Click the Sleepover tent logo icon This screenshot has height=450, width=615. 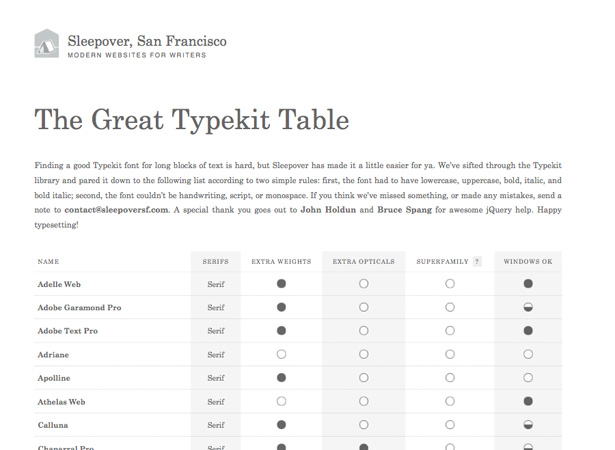(x=47, y=44)
